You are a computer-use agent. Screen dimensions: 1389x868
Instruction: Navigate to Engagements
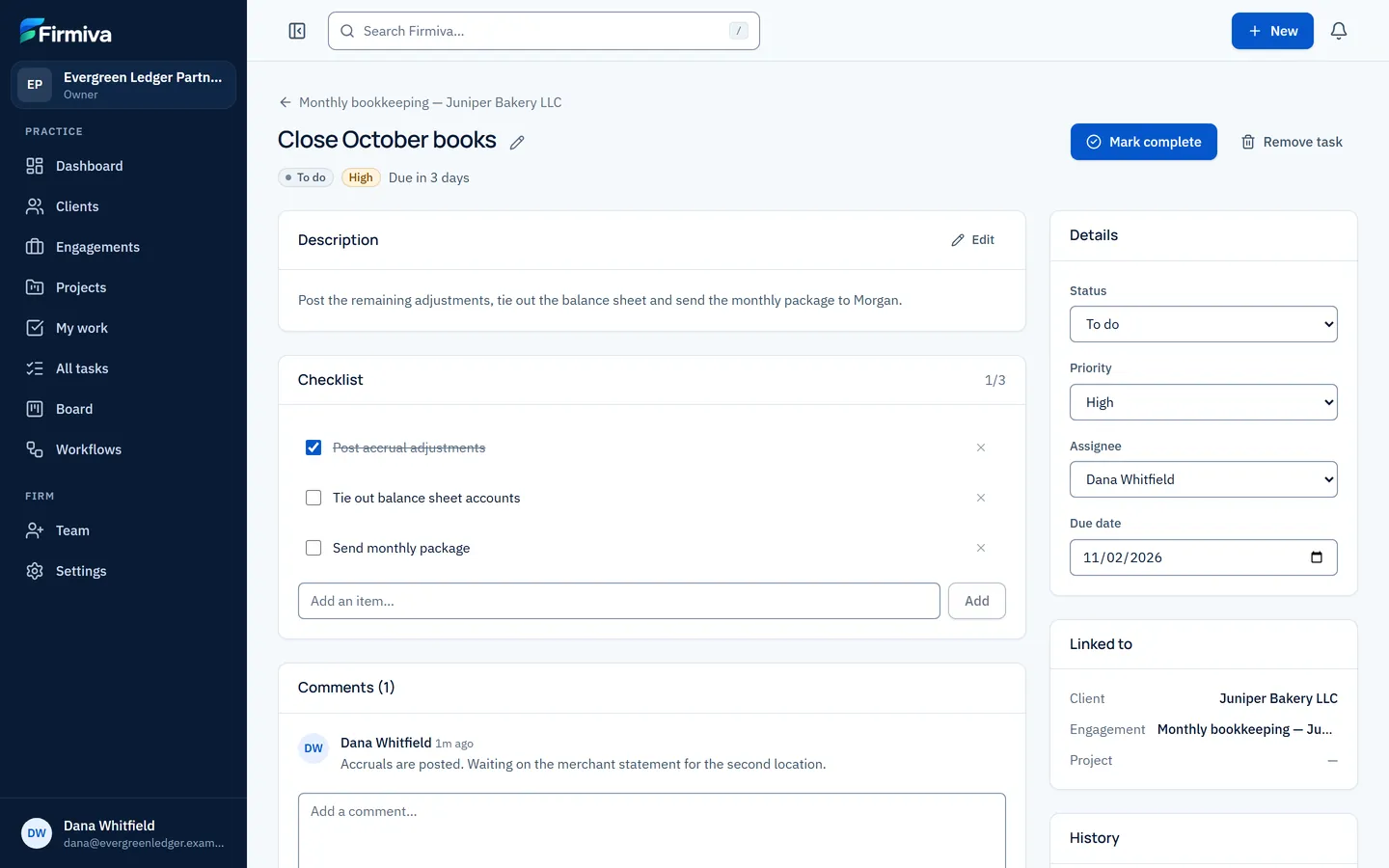pos(123,247)
